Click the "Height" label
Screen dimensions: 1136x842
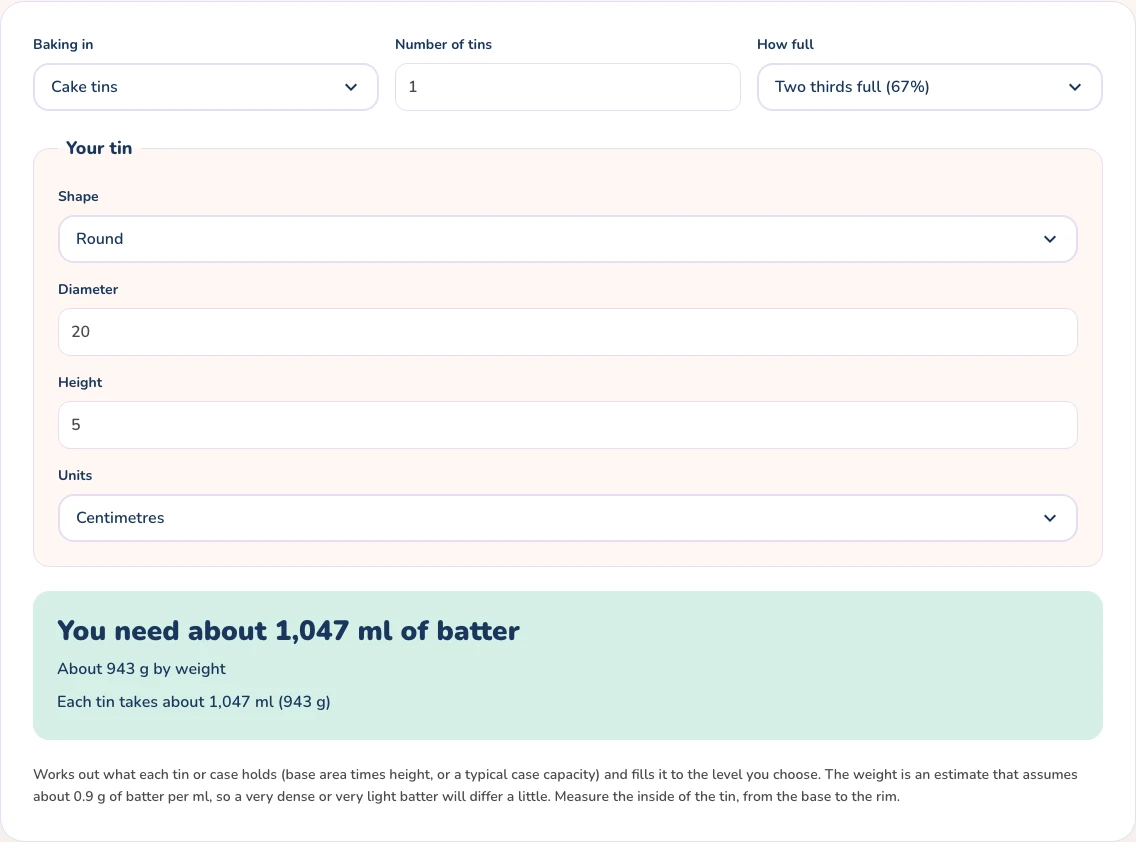pyautogui.click(x=80, y=382)
